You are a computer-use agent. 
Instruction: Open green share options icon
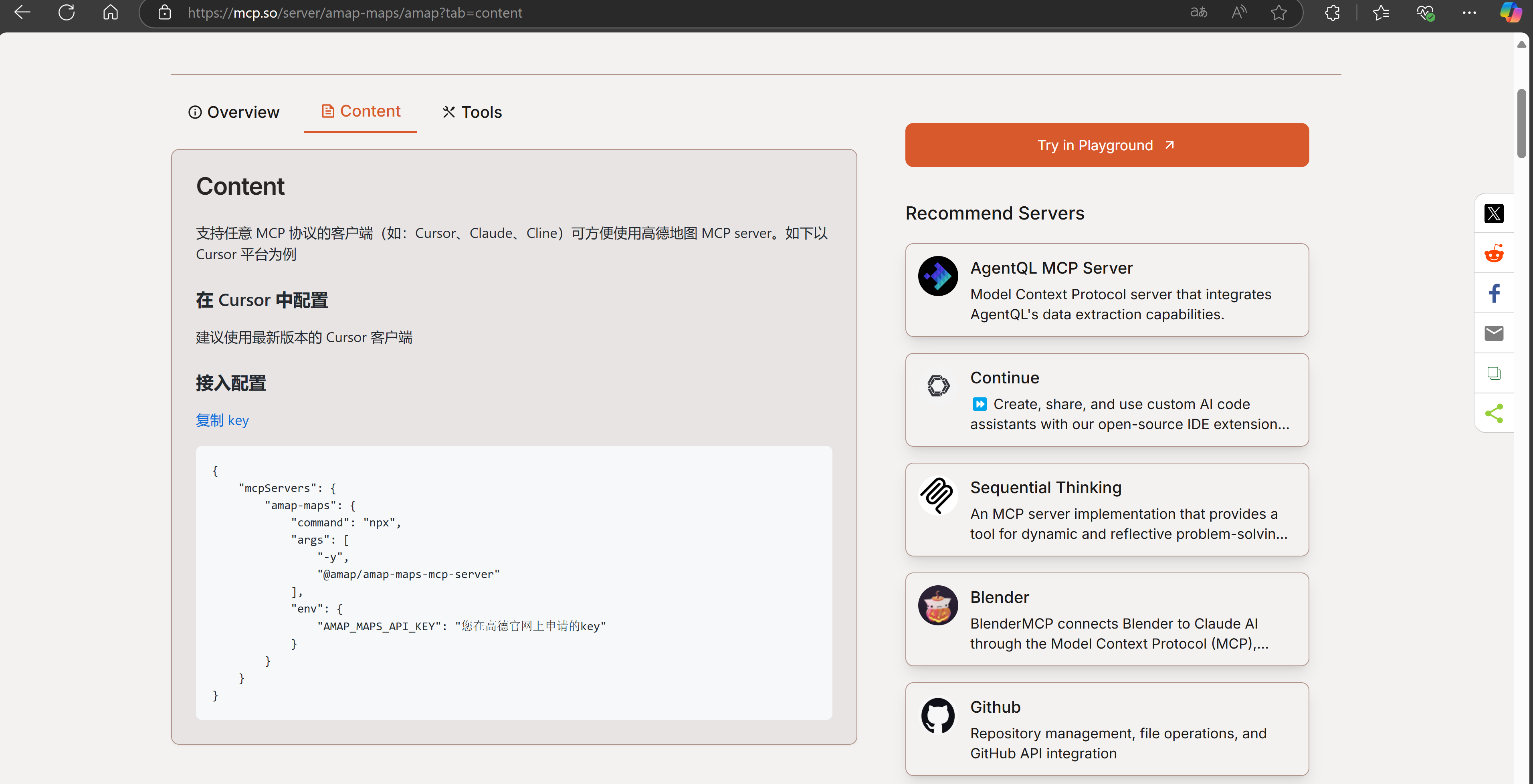1494,413
